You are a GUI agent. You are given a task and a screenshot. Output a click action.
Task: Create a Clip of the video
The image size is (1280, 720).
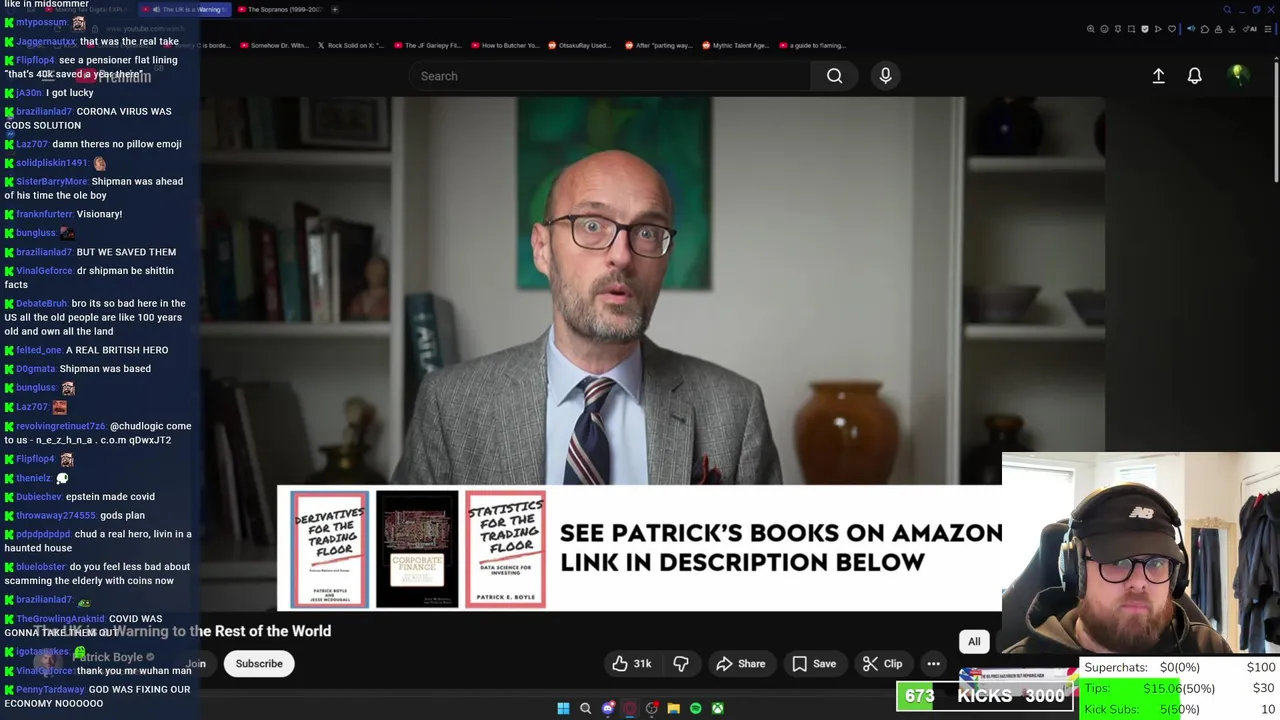pyautogui.click(x=883, y=664)
